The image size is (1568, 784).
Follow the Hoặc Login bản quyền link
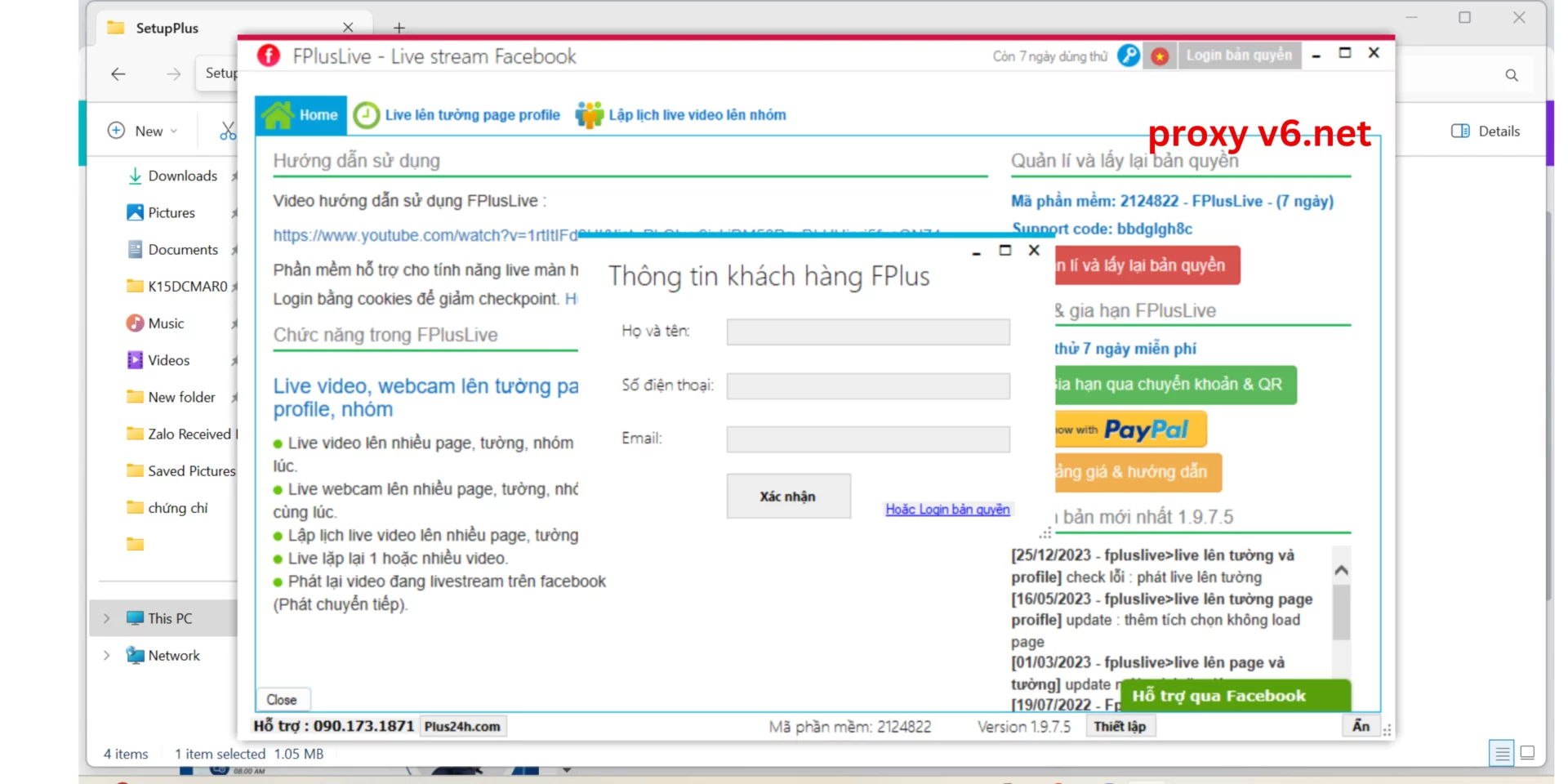coord(947,510)
